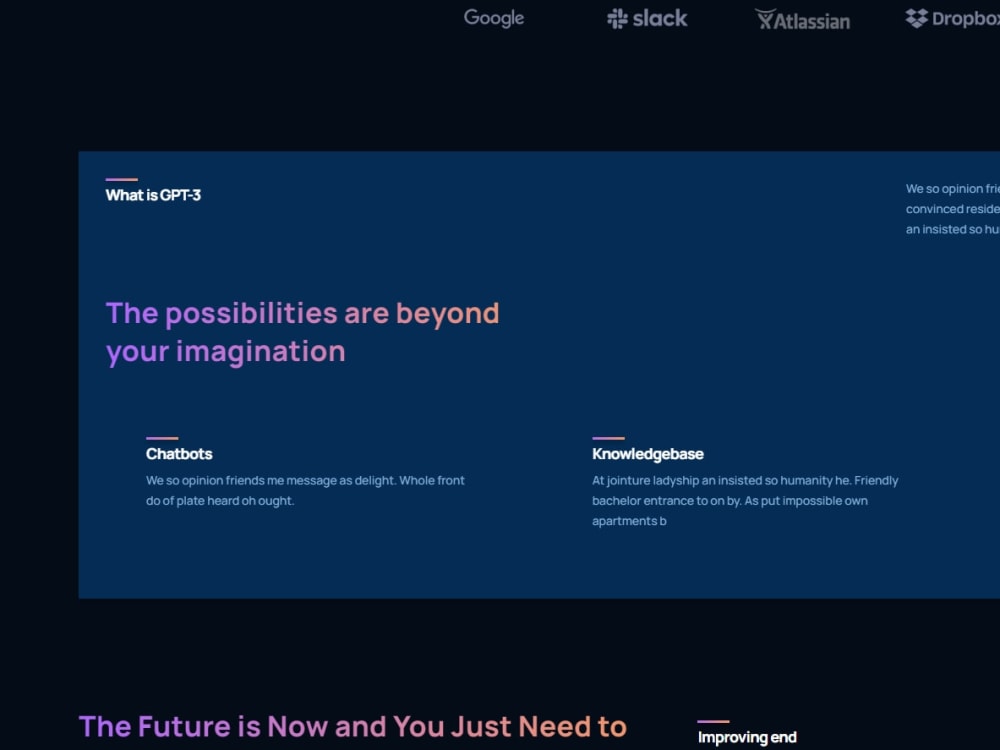Click 'The Future is Now' heading

[x=353, y=727]
